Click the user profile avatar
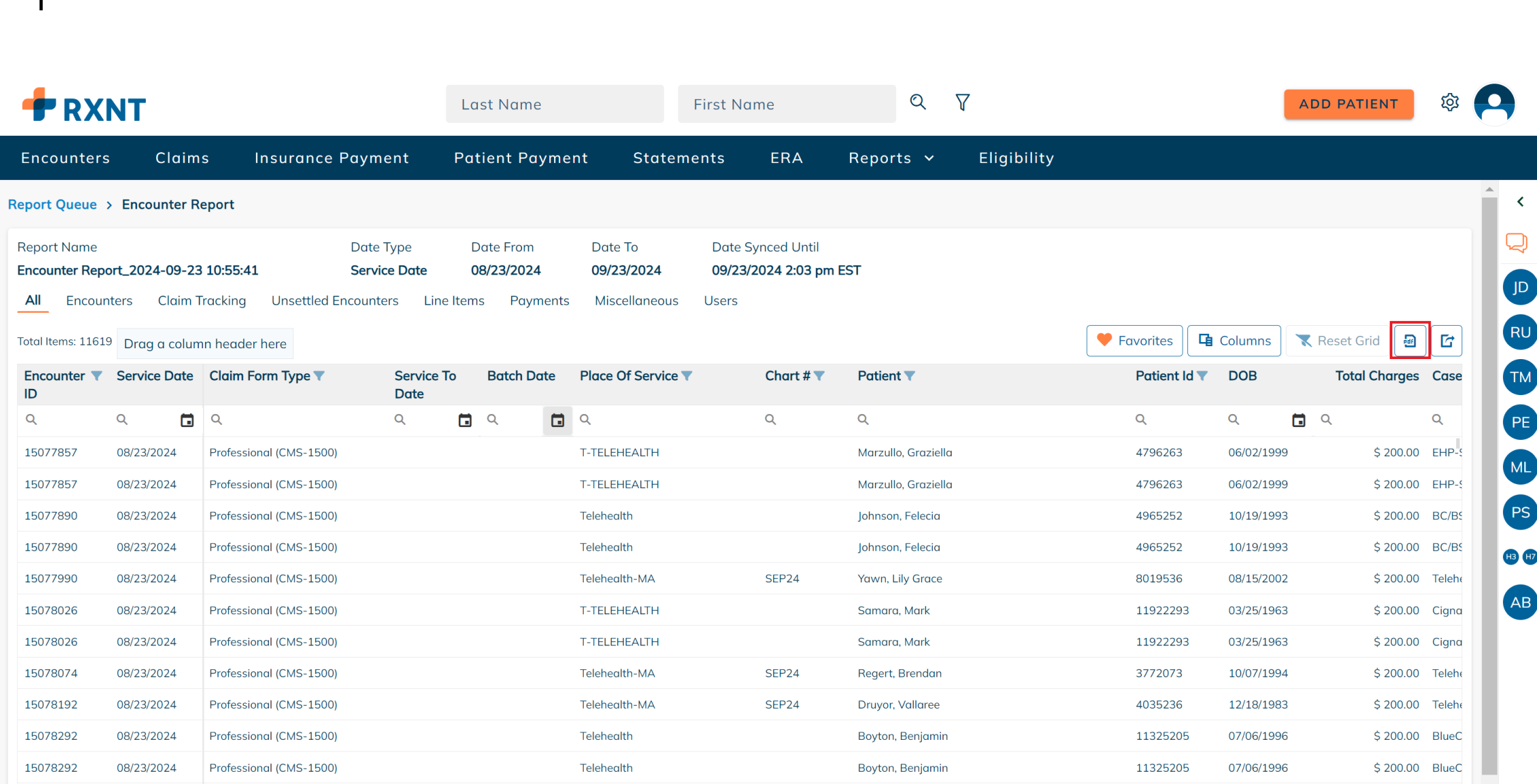1537x784 pixels. coord(1494,103)
